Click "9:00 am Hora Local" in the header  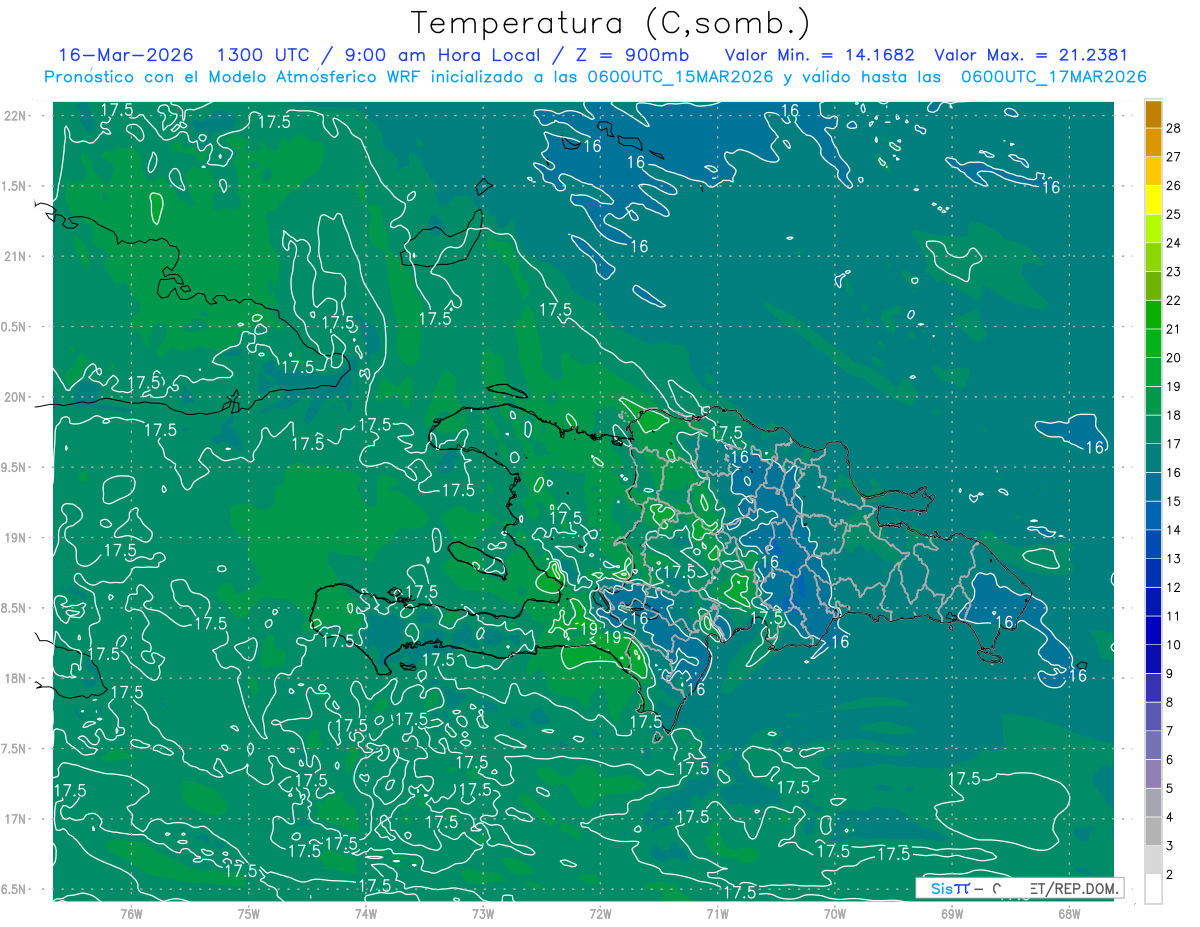(x=439, y=55)
